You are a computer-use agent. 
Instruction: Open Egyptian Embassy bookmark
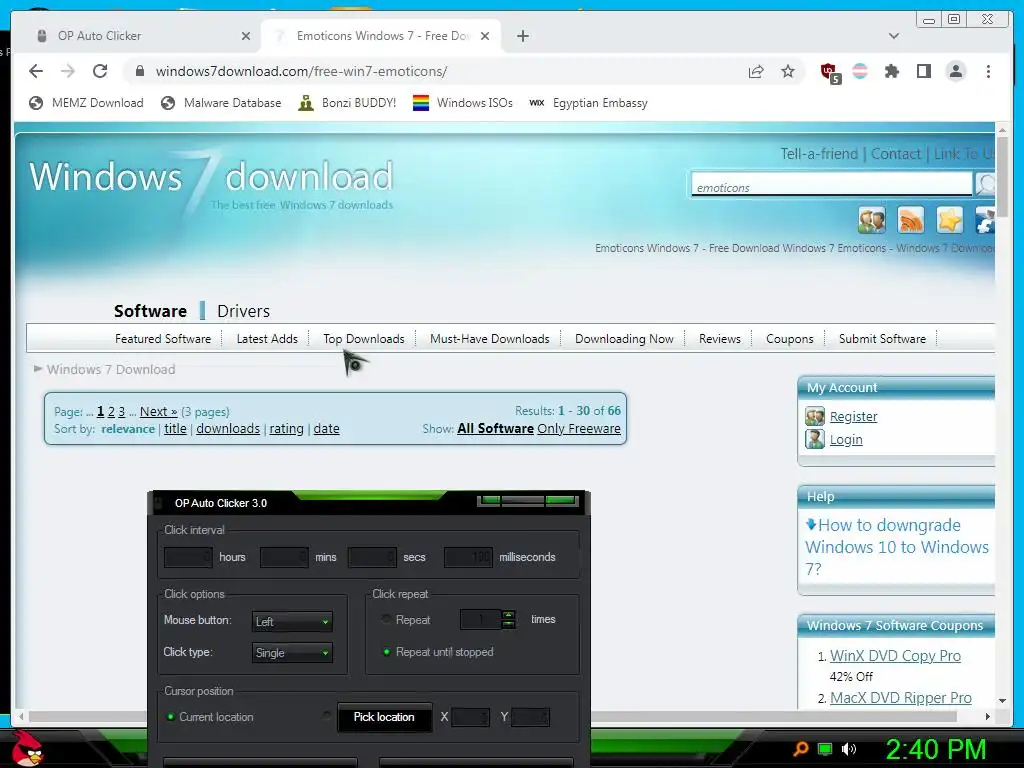pyautogui.click(x=588, y=103)
